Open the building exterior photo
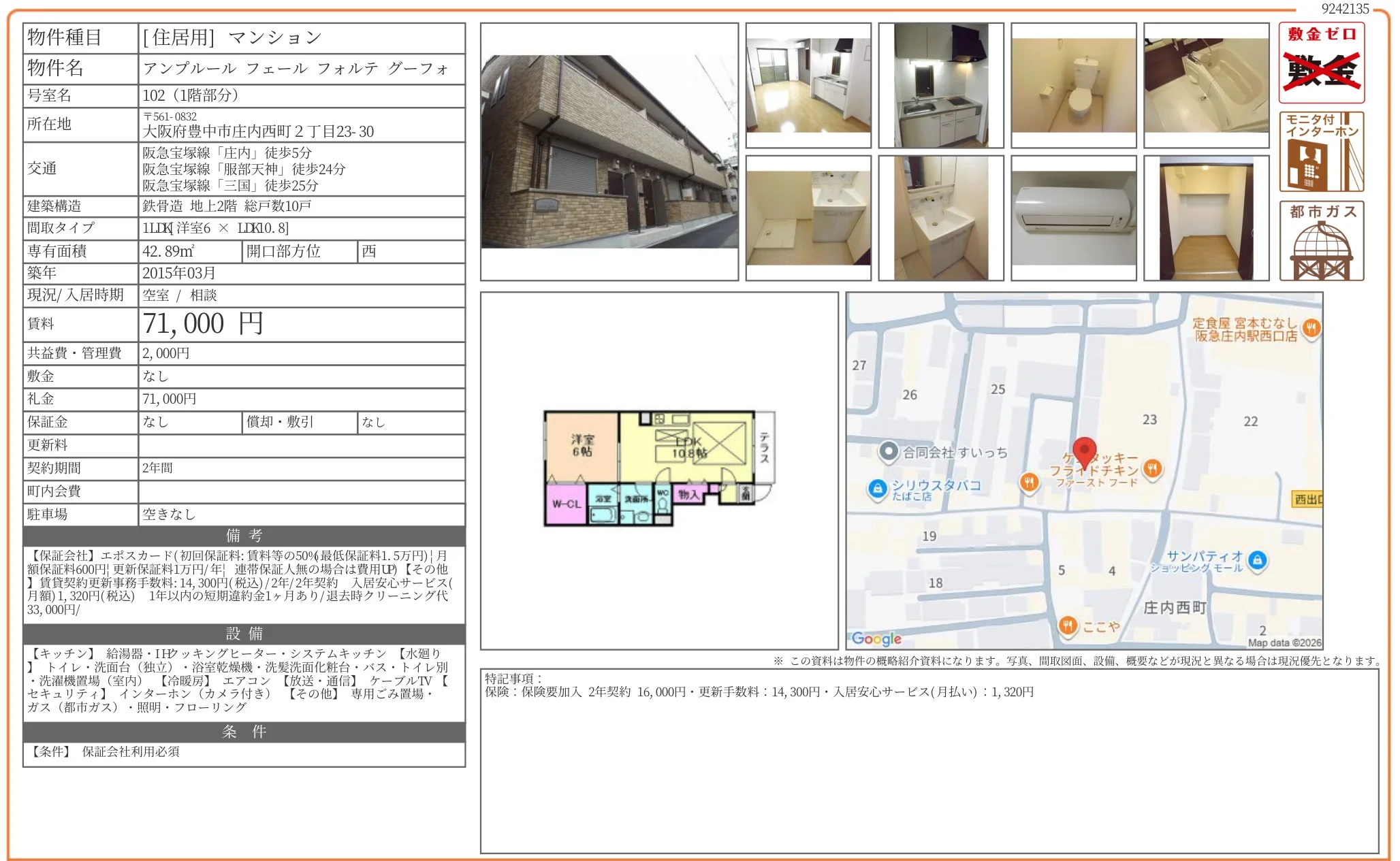This screenshot has height=861, width=1400. point(609,152)
